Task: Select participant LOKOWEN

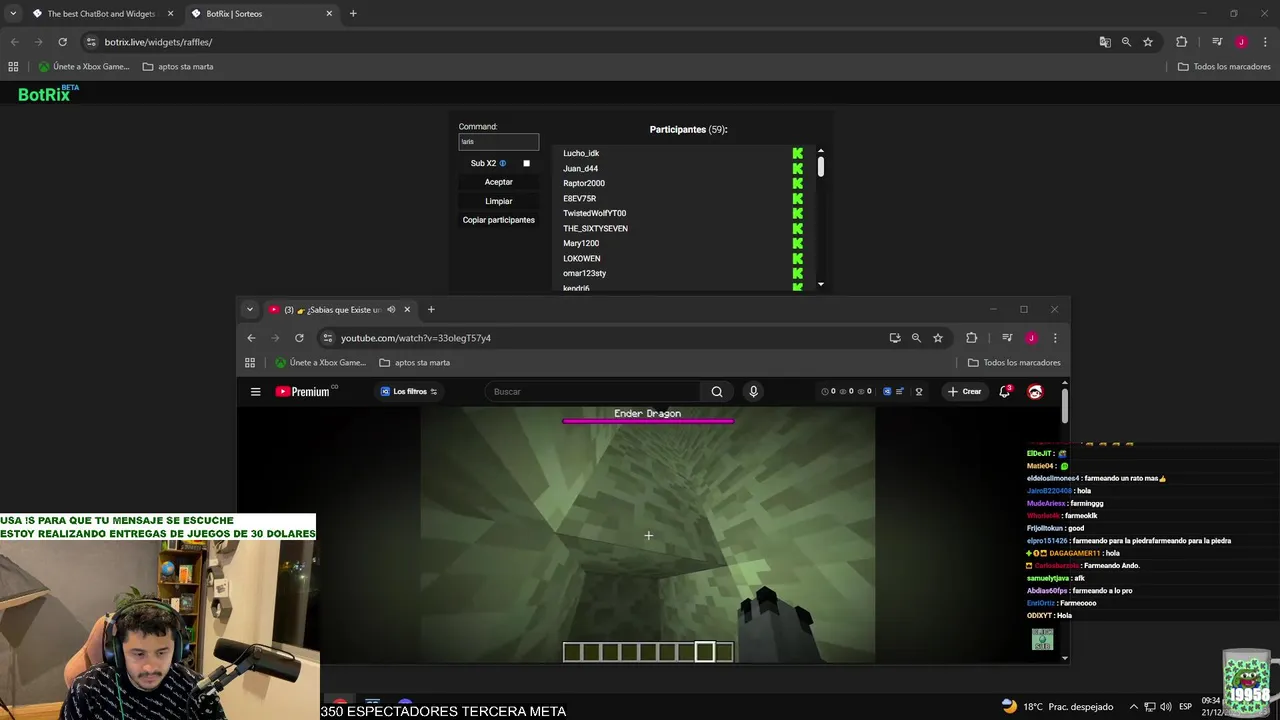Action: point(582,258)
